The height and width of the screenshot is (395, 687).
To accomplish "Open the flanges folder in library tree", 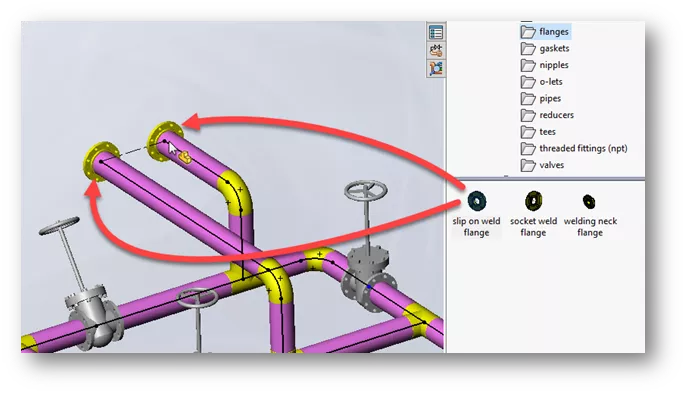I will [545, 32].
